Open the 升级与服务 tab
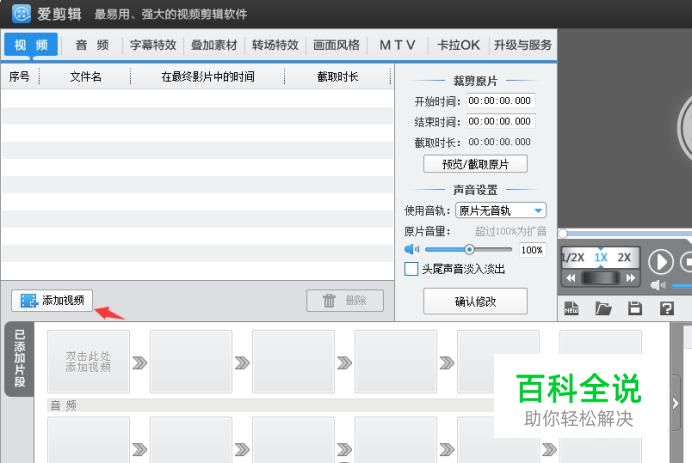Screen dimensions: 692x463 tap(523, 45)
